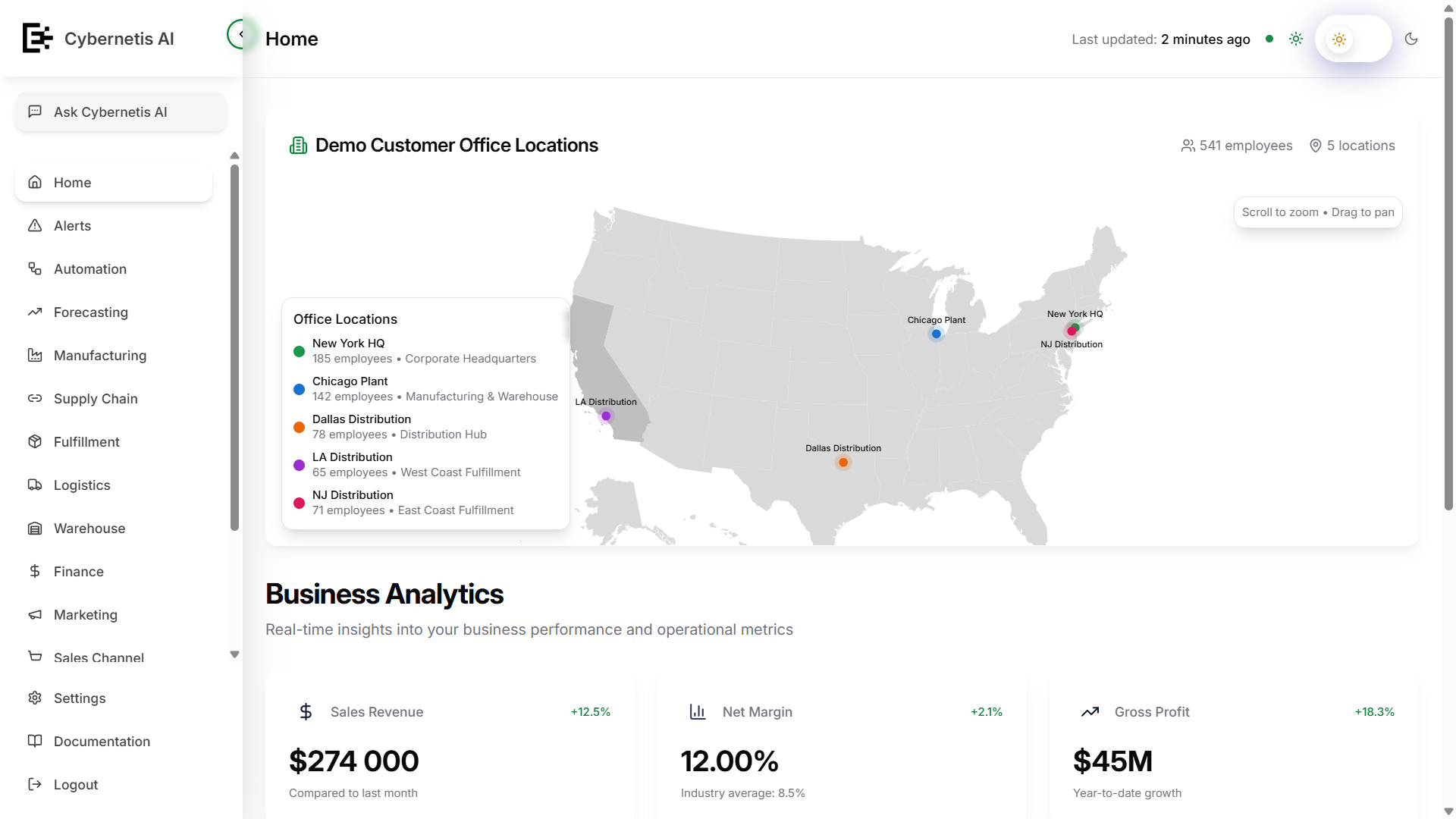Click the Cybernetis AI logo icon

pyautogui.click(x=37, y=38)
